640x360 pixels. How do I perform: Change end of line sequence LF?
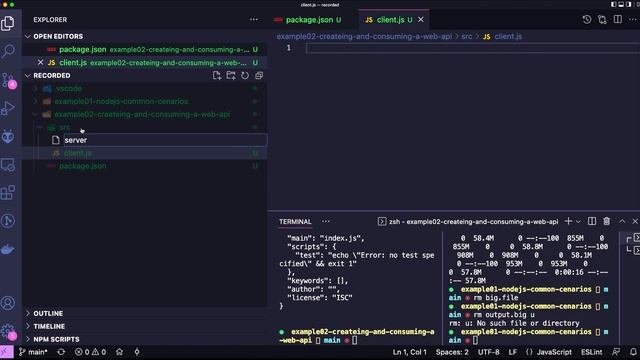coord(513,352)
